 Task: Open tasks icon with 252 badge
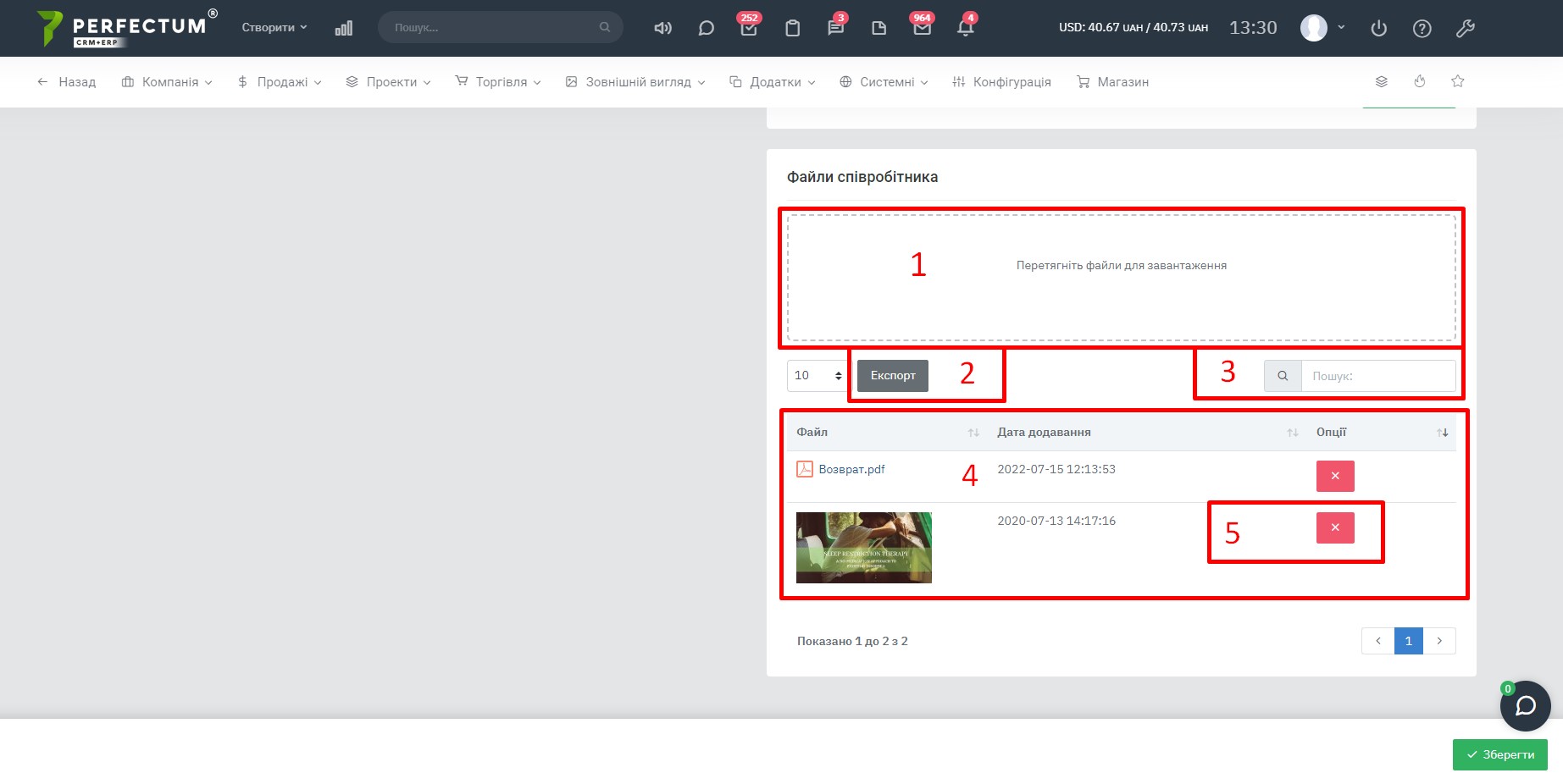click(749, 28)
